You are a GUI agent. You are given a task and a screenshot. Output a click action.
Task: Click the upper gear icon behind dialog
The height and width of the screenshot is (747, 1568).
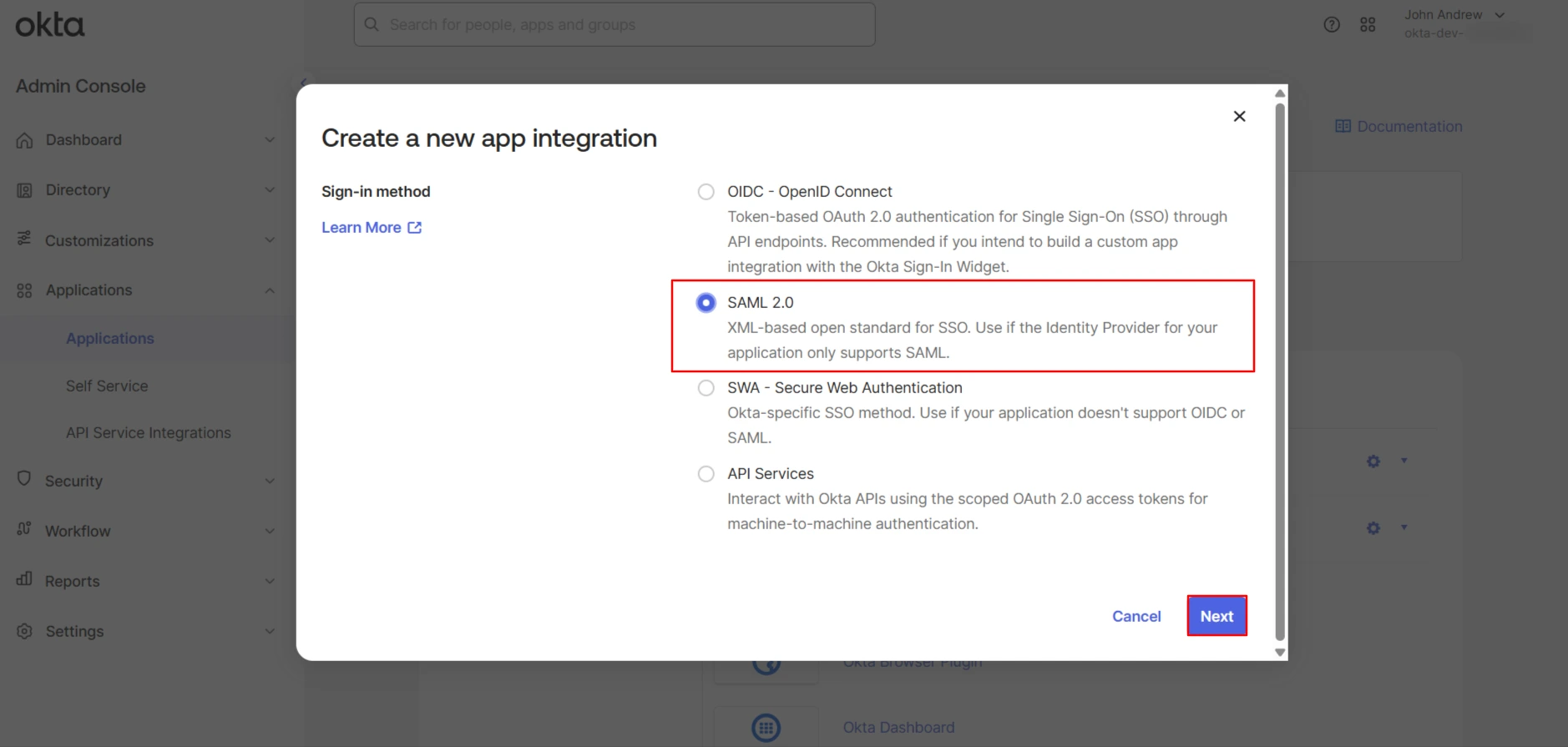[1373, 461]
